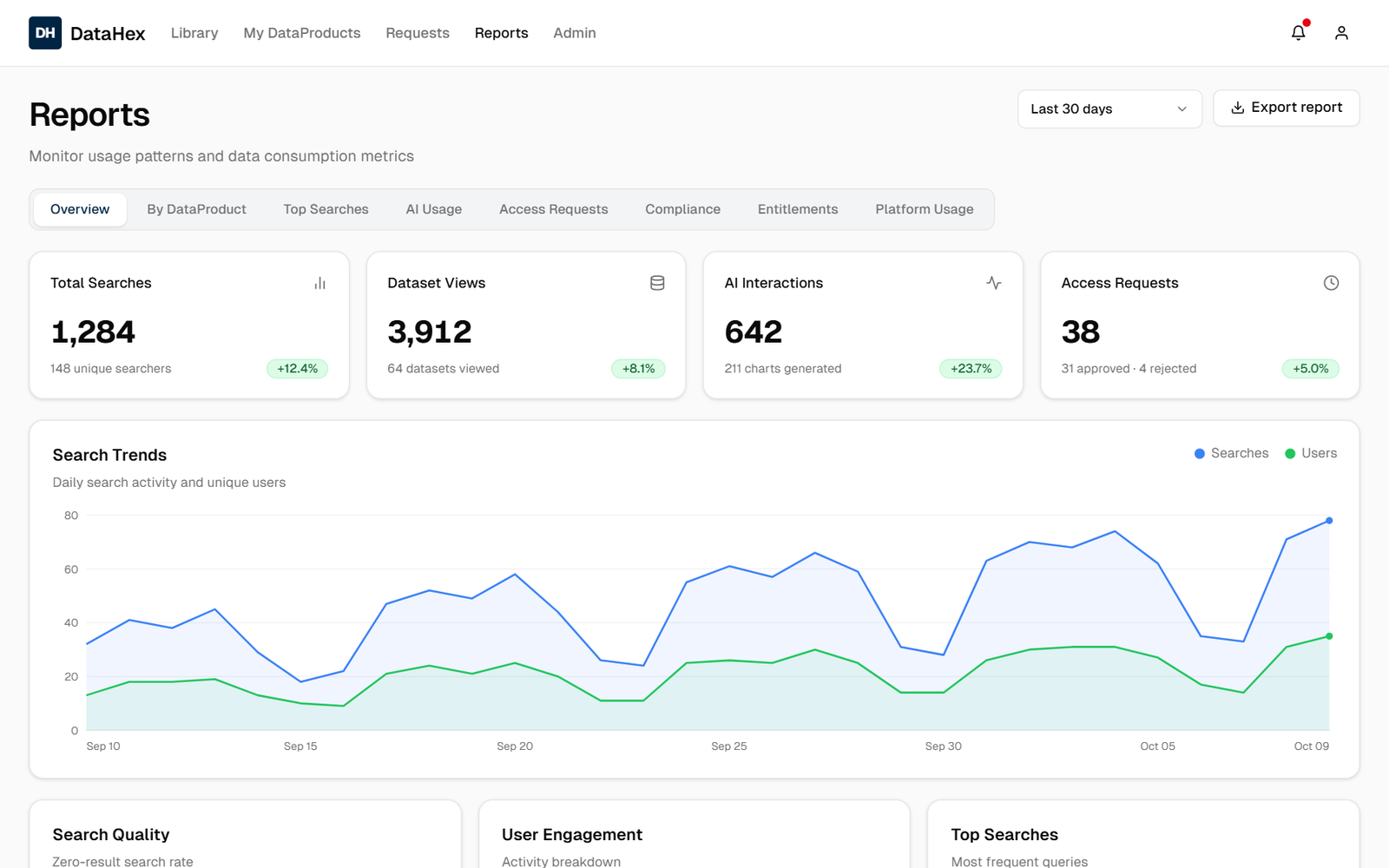The height and width of the screenshot is (868, 1389).
Task: Open the notifications bell
Action: (1298, 33)
